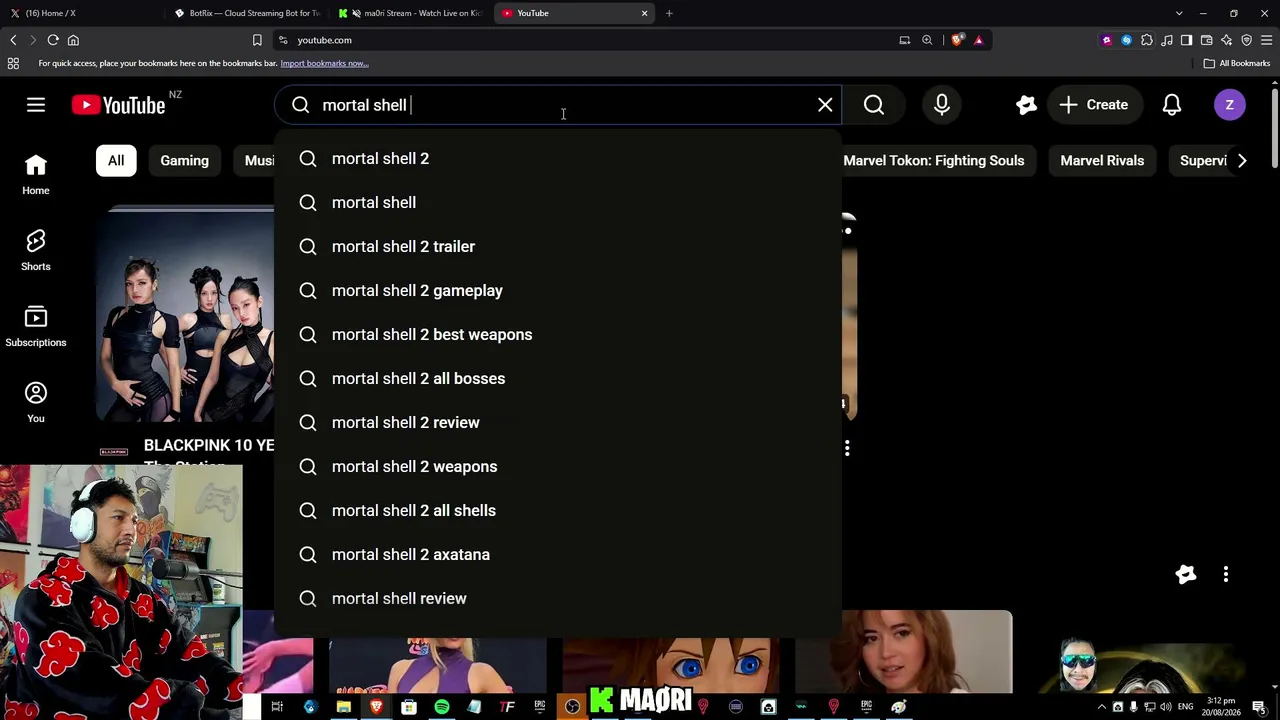Image resolution: width=1280 pixels, height=720 pixels.
Task: Open the Brave main menu
Action: coord(1266,40)
